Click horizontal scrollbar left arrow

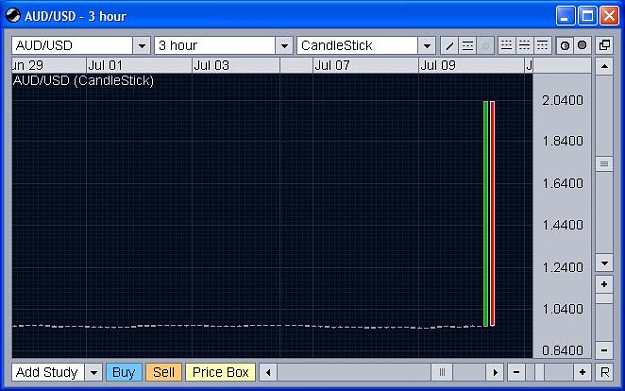click(x=268, y=373)
